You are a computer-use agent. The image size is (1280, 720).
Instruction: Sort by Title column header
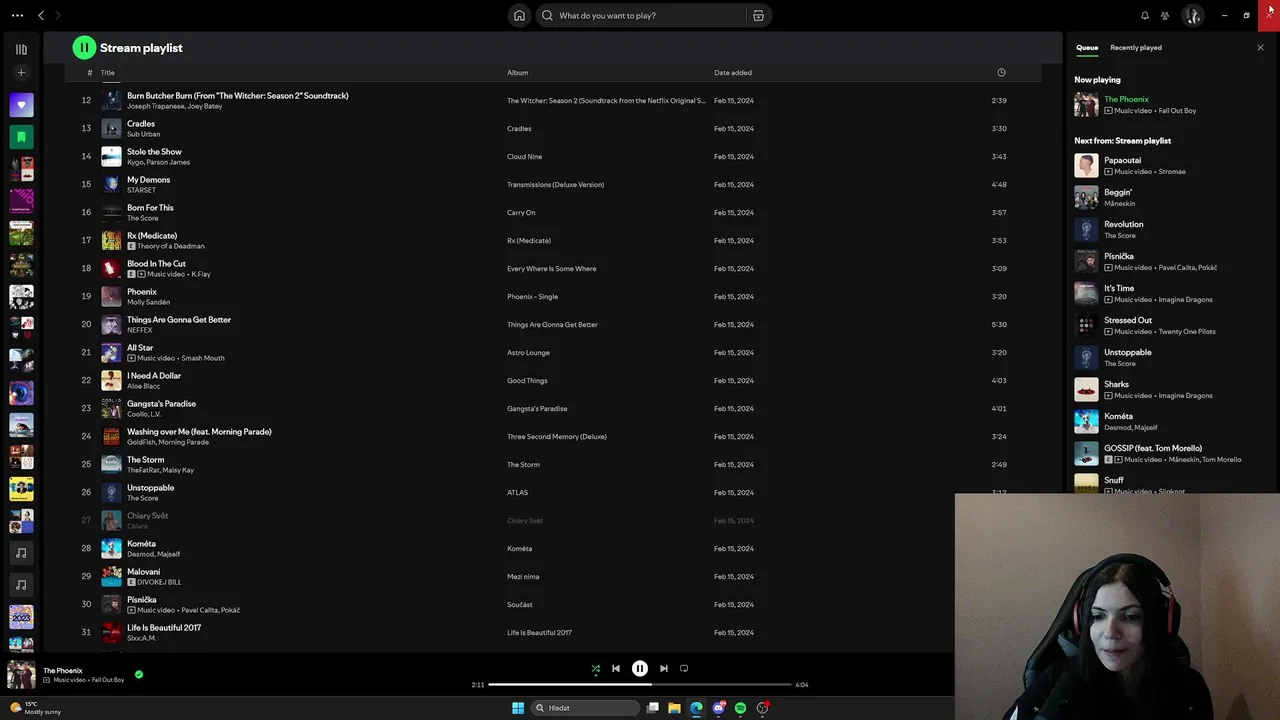(107, 72)
